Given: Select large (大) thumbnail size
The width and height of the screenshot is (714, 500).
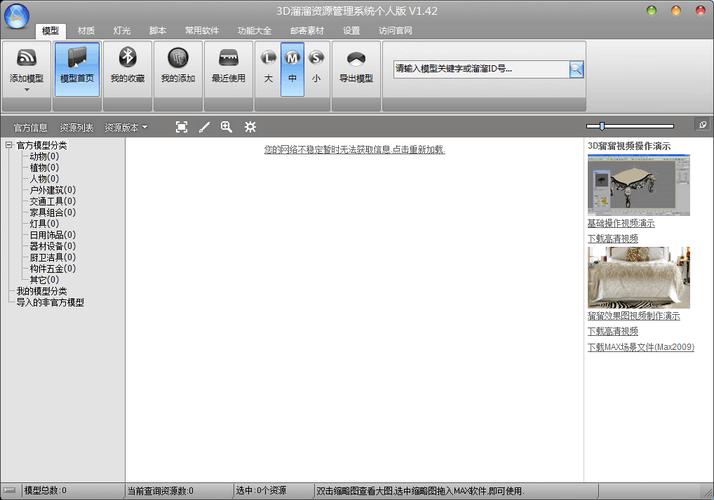Looking at the screenshot, I should point(268,68).
